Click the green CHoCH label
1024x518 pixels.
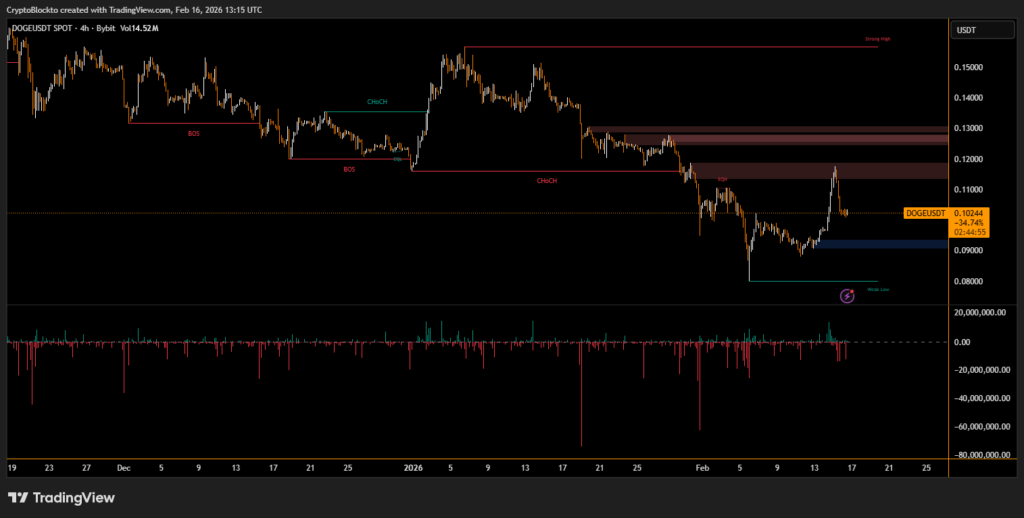377,101
